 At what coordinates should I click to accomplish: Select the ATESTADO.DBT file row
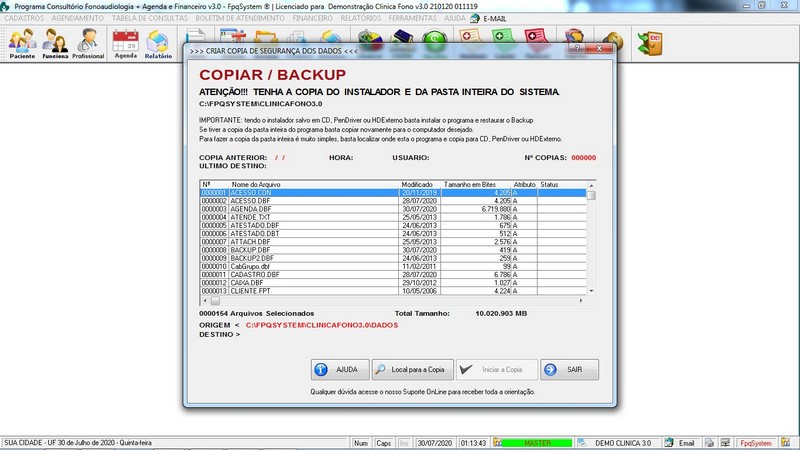tap(393, 234)
